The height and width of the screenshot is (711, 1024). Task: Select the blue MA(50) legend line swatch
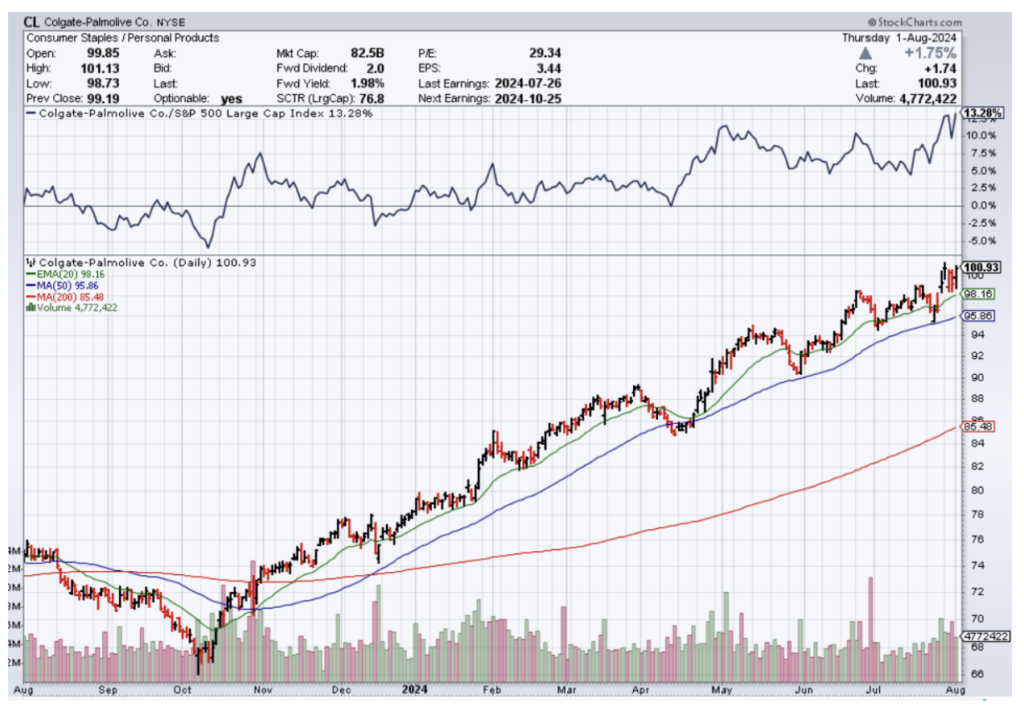tap(31, 286)
